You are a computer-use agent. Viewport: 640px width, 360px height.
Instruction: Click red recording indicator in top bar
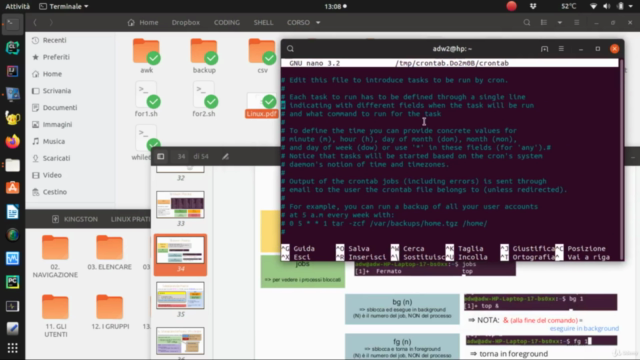point(511,6)
